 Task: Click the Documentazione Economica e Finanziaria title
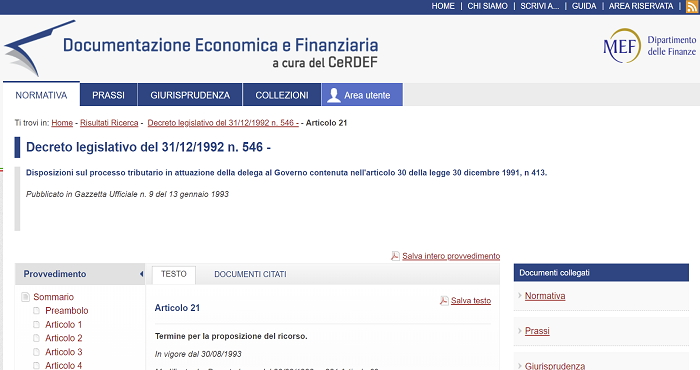pos(221,45)
